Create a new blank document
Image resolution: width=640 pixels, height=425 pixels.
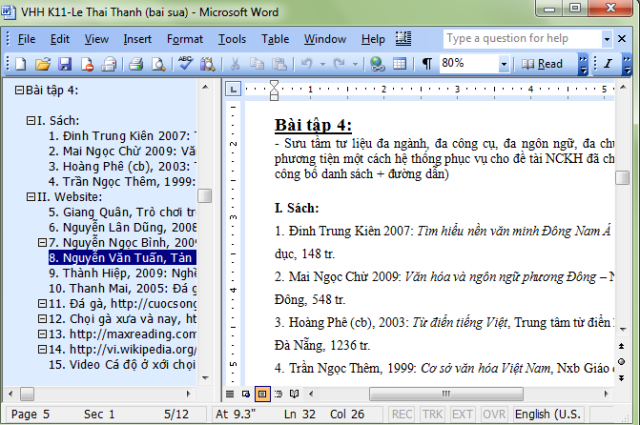[22, 64]
